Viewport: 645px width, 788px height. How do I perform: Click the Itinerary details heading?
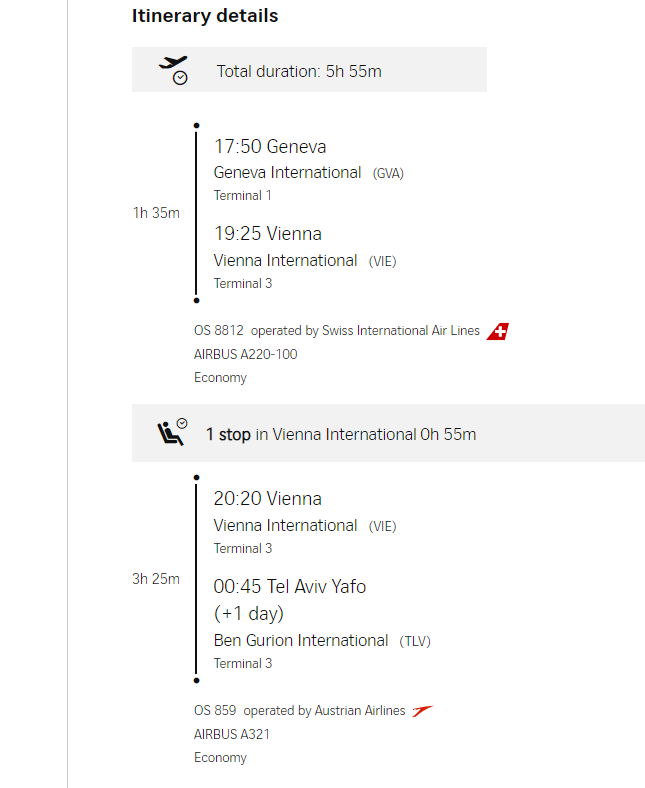[205, 16]
